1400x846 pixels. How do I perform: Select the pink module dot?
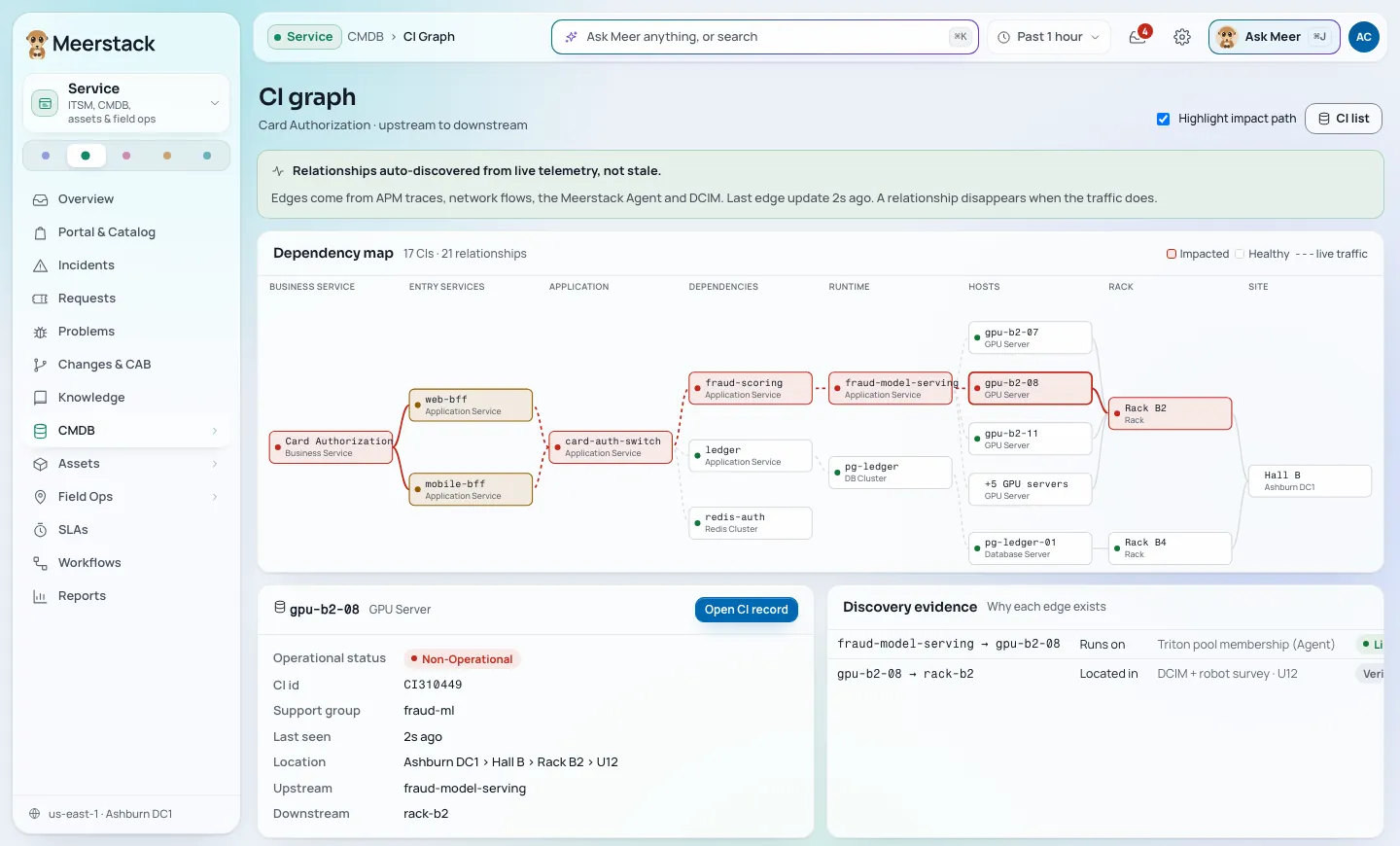coord(126,156)
